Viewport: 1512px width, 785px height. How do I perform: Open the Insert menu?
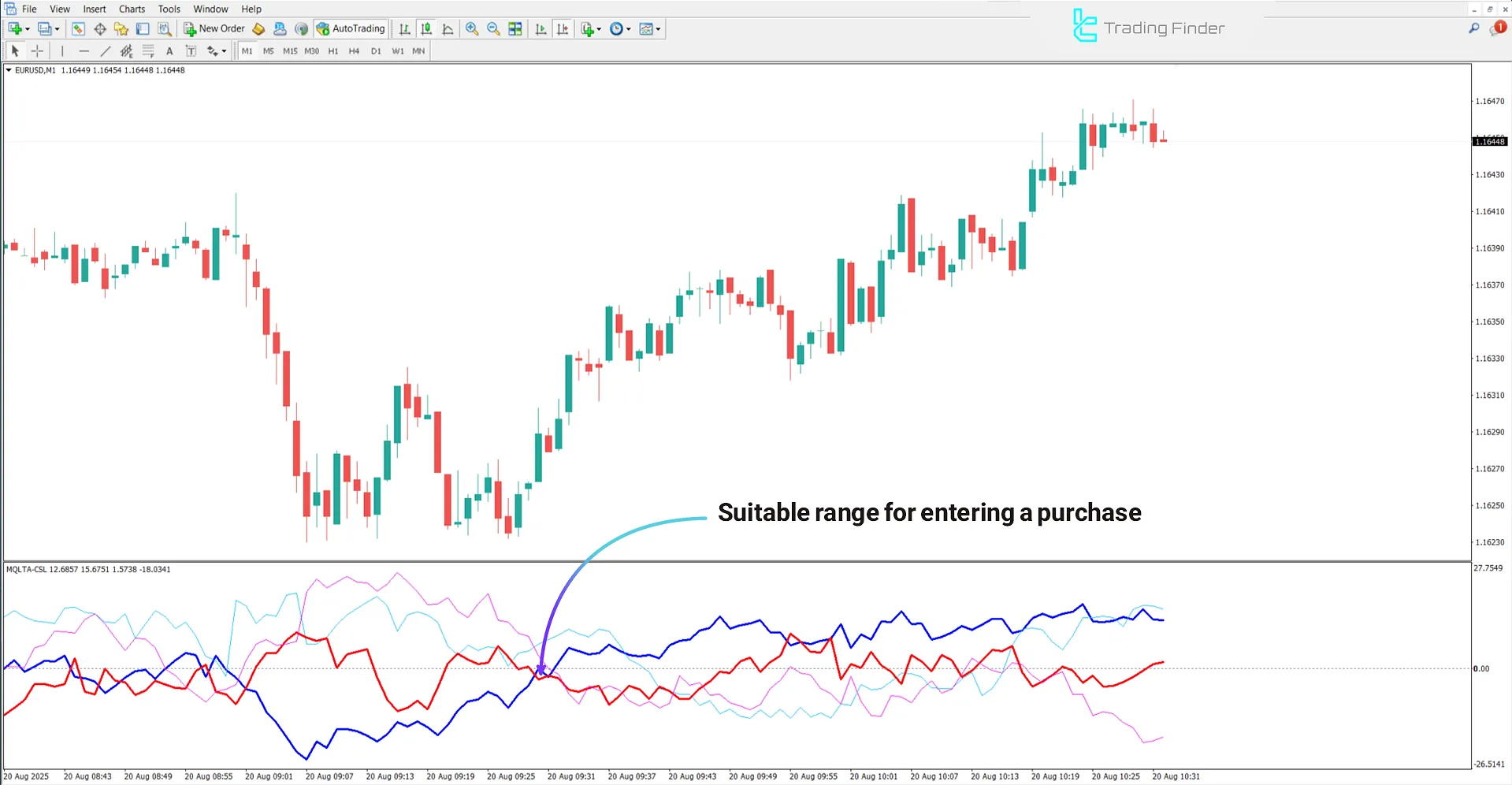(x=95, y=9)
